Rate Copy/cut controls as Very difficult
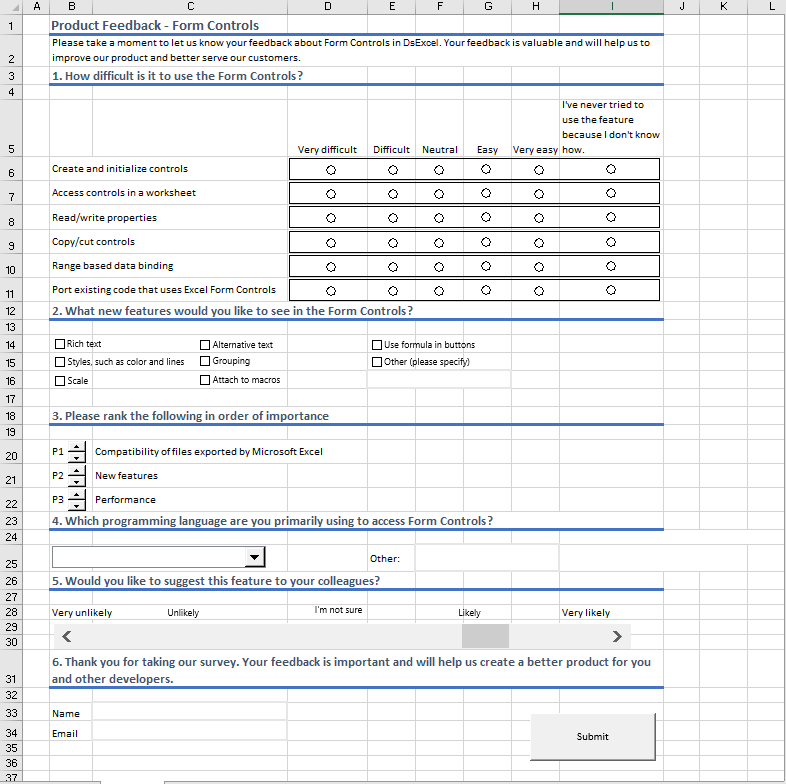Viewport: 786px width, 784px height. 331,243
